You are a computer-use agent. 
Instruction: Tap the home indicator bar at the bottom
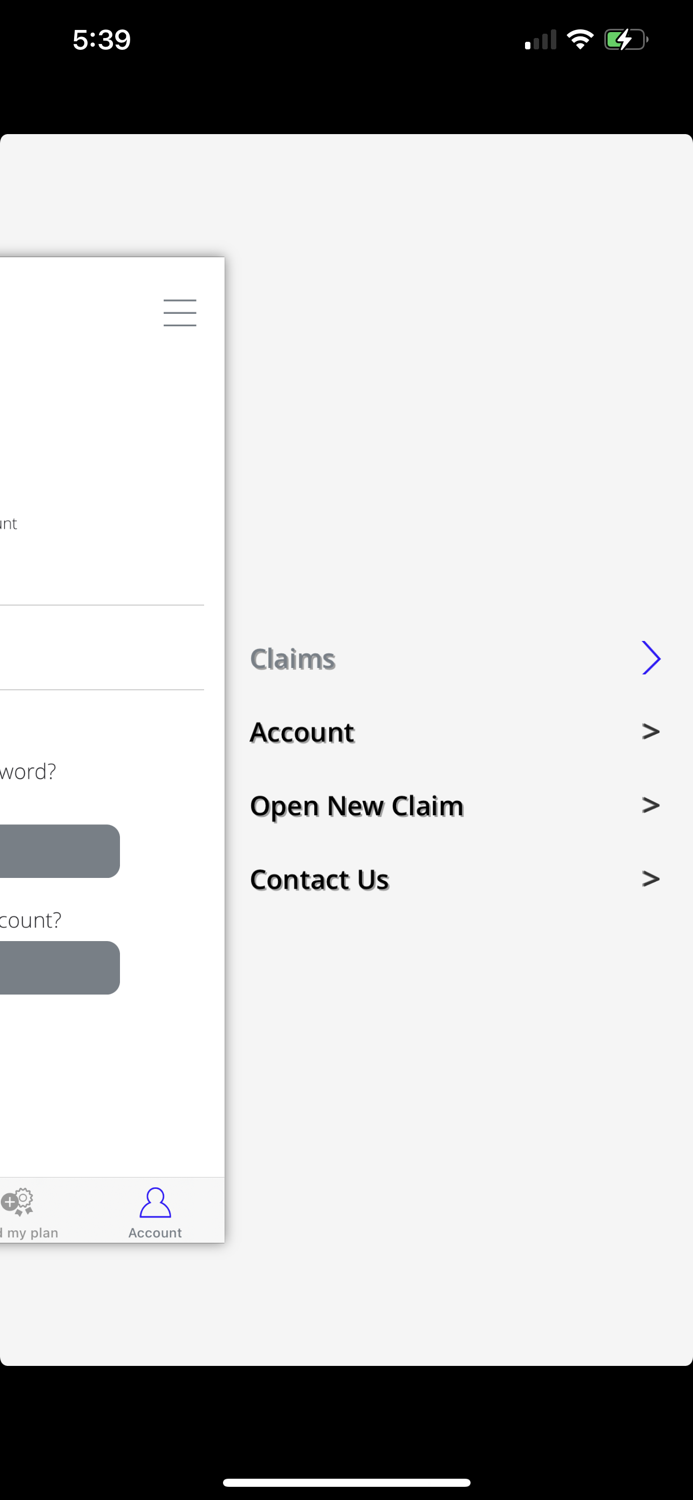[346, 1483]
